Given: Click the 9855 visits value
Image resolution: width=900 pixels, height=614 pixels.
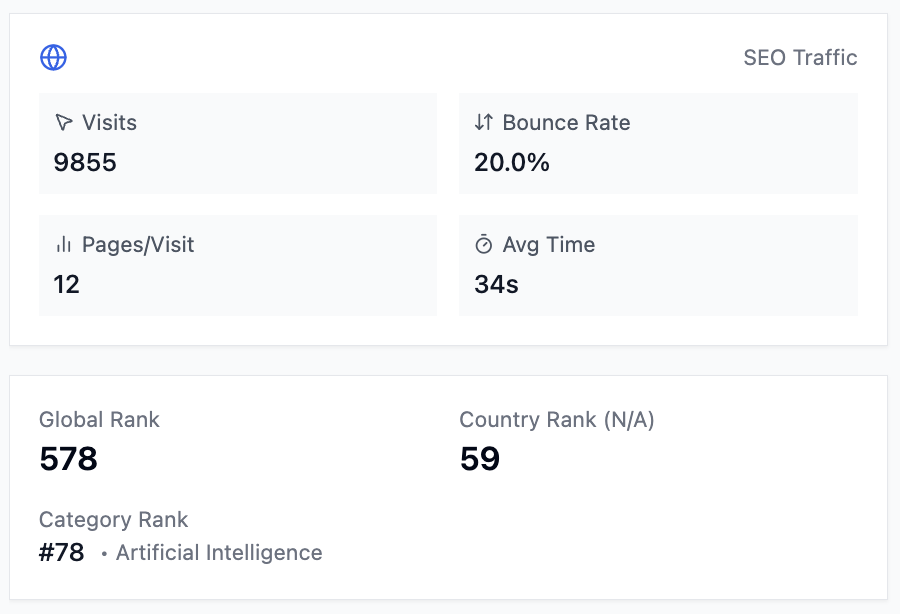Looking at the screenshot, I should (85, 163).
